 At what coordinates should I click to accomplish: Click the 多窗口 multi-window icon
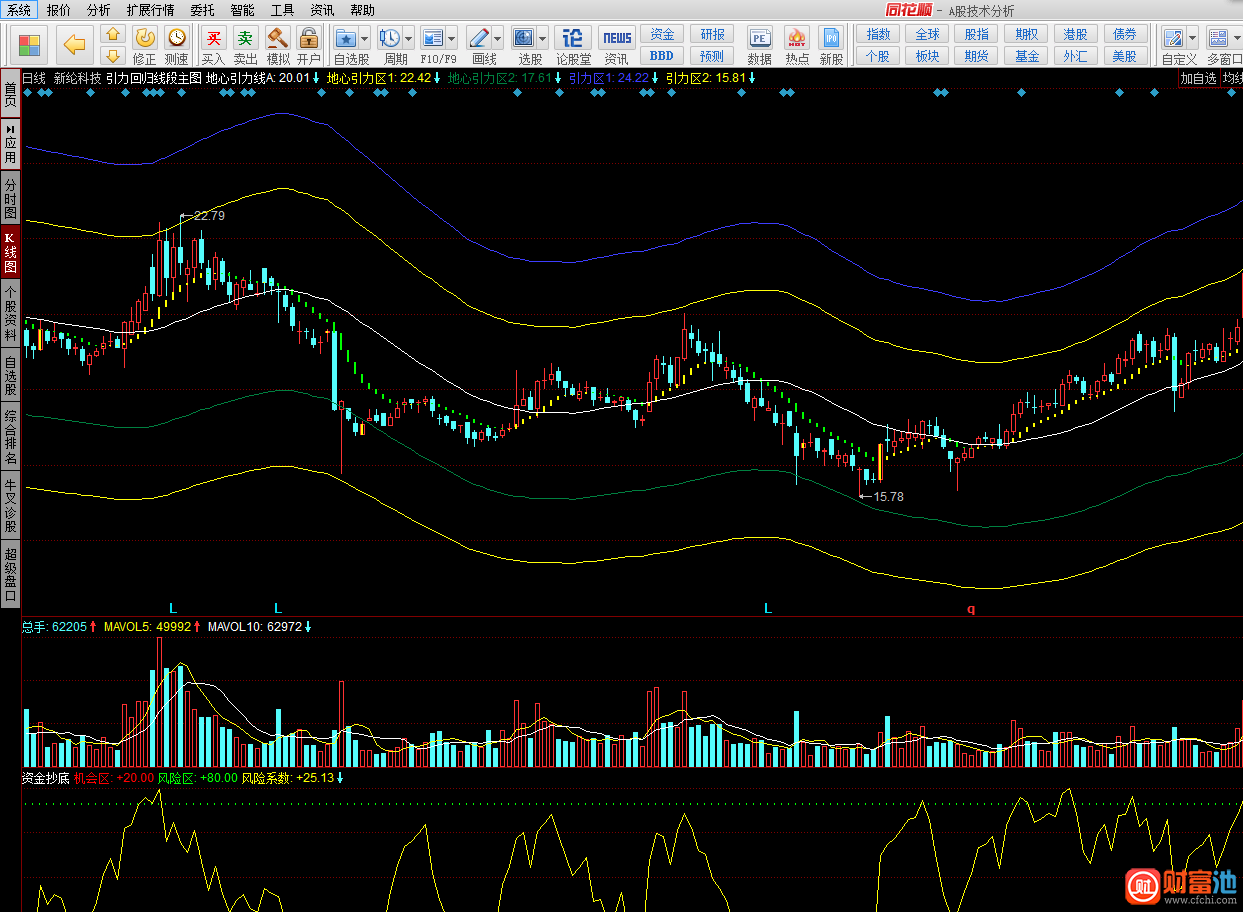[1218, 38]
